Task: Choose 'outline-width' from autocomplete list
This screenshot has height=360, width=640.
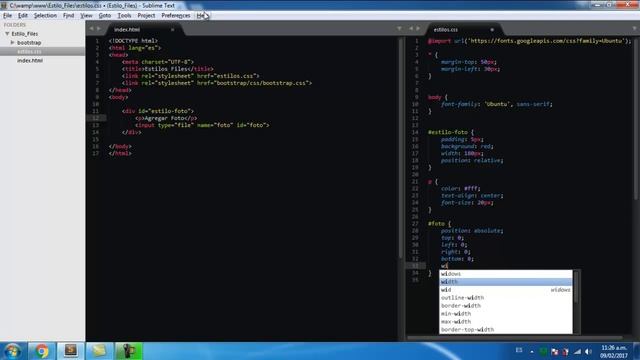Action: point(506,298)
